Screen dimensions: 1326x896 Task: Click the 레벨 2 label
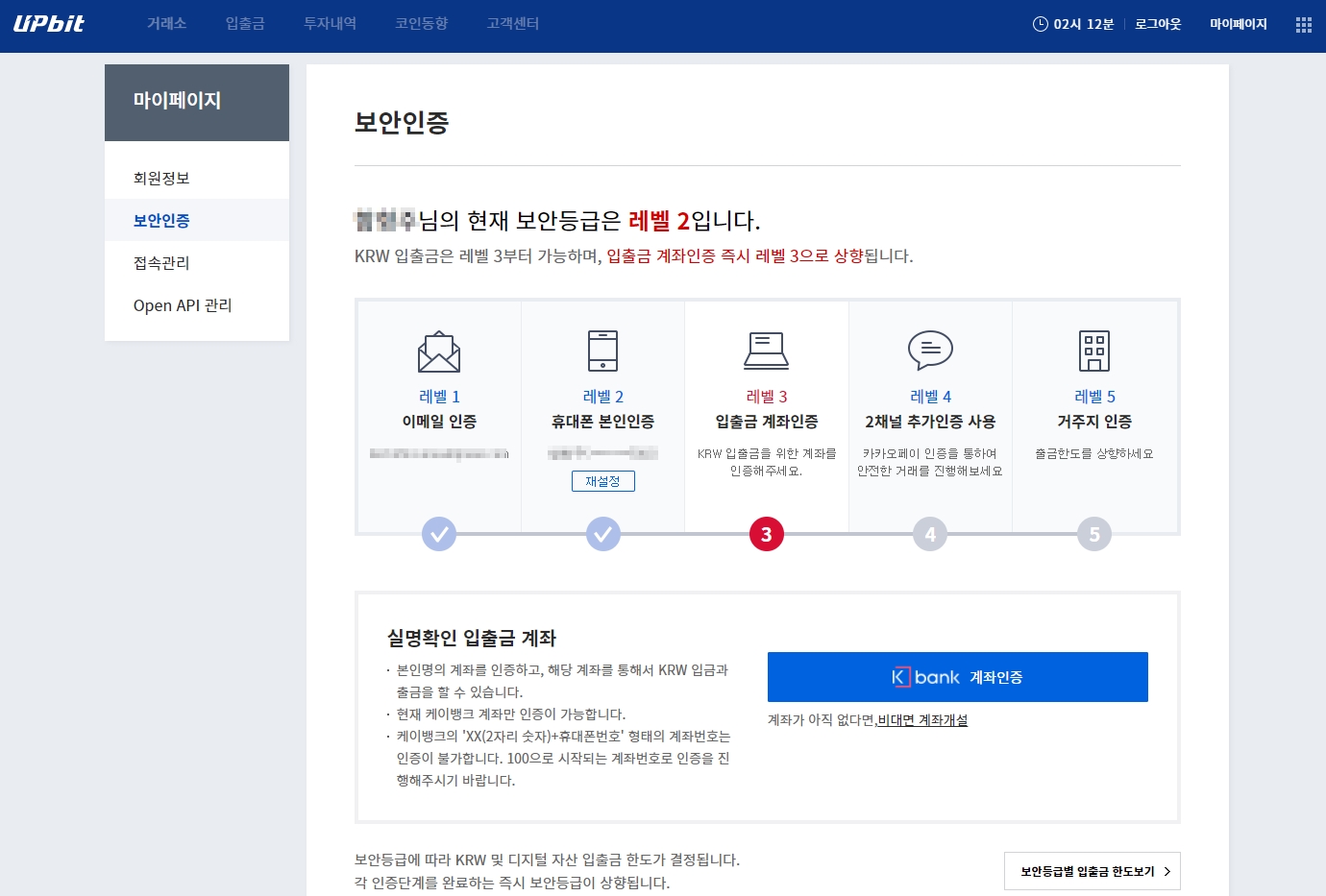[603, 397]
